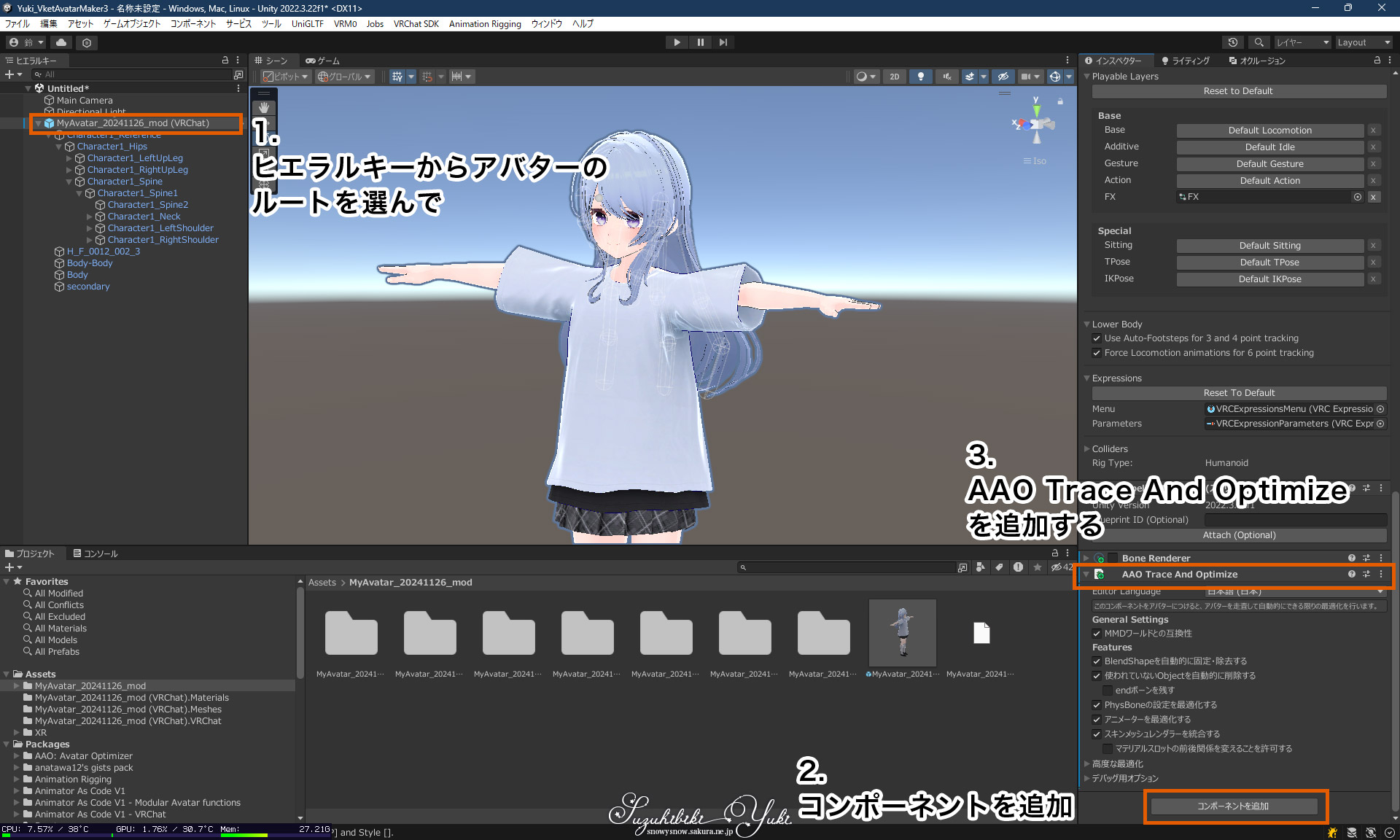The width and height of the screenshot is (1400, 840).
Task: Open the レイヤー layers dropdown
Action: 1302,42
